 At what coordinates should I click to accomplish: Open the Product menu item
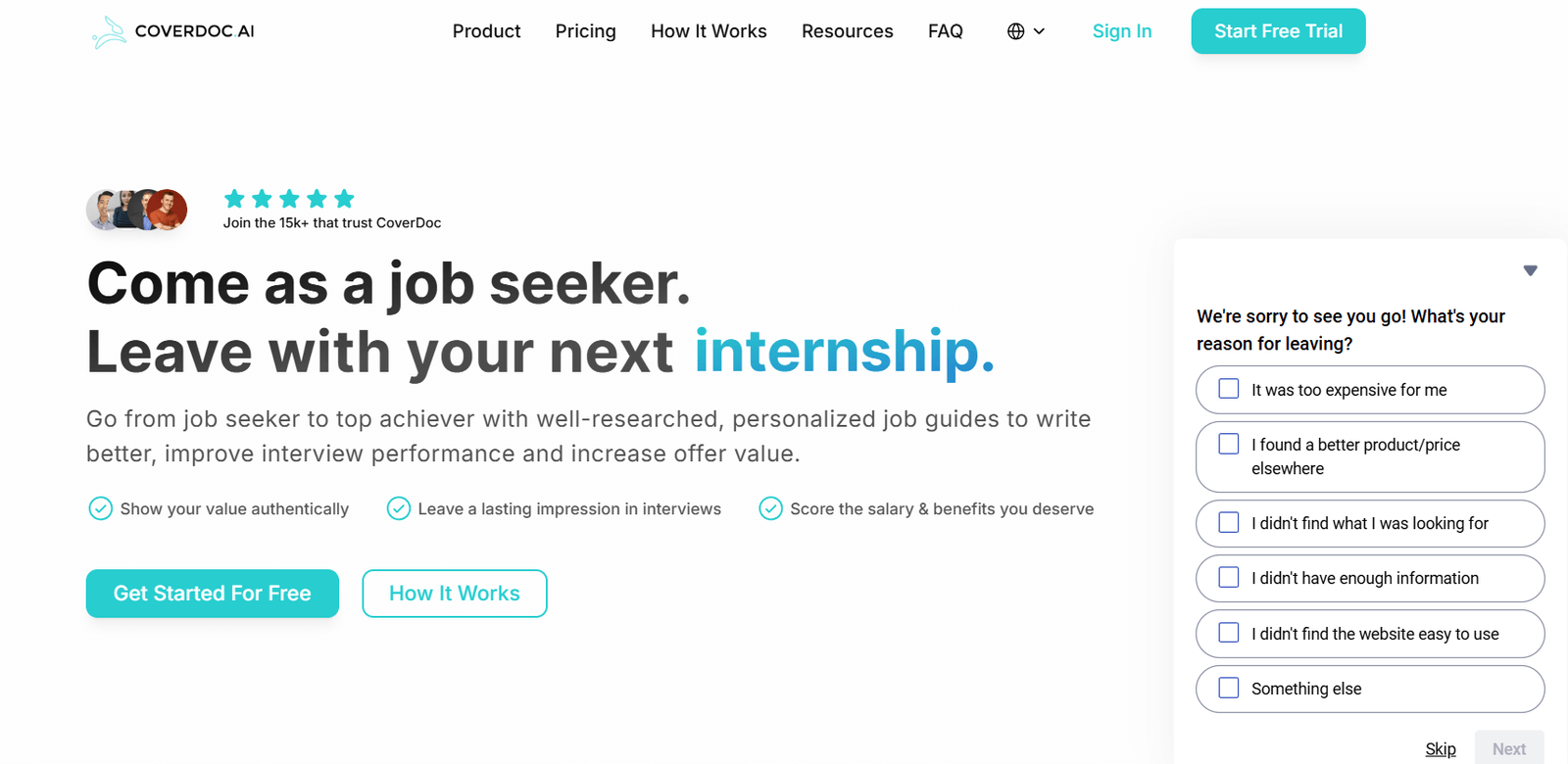point(486,31)
